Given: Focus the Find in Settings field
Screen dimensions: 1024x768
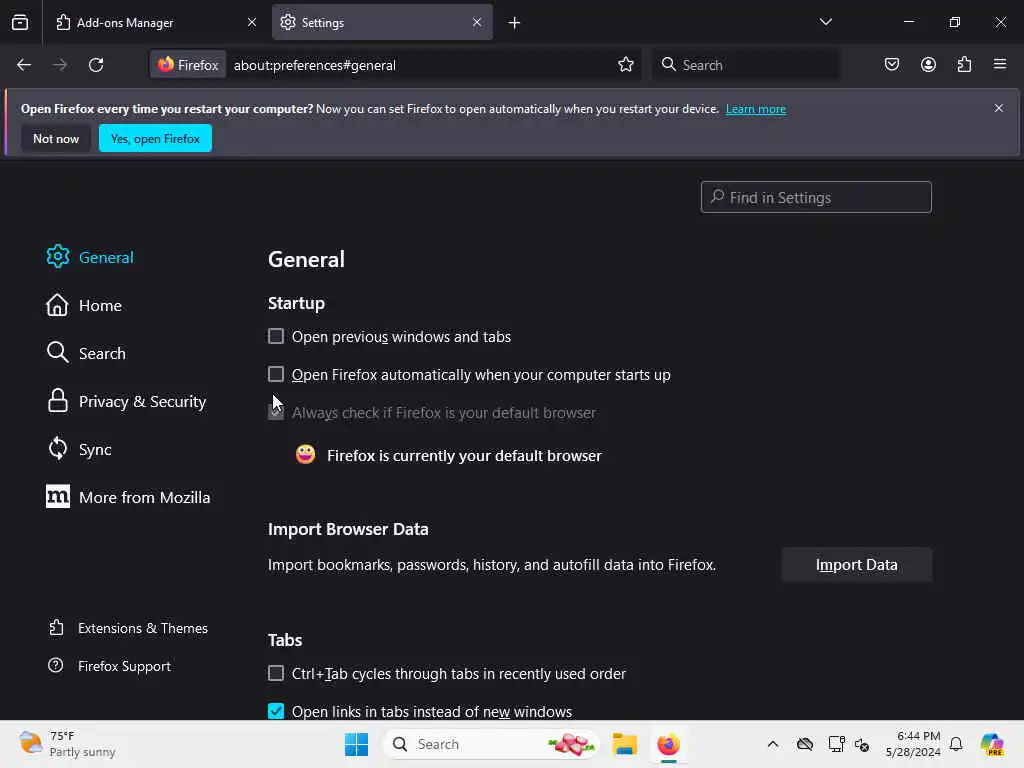Looking at the screenshot, I should [816, 197].
